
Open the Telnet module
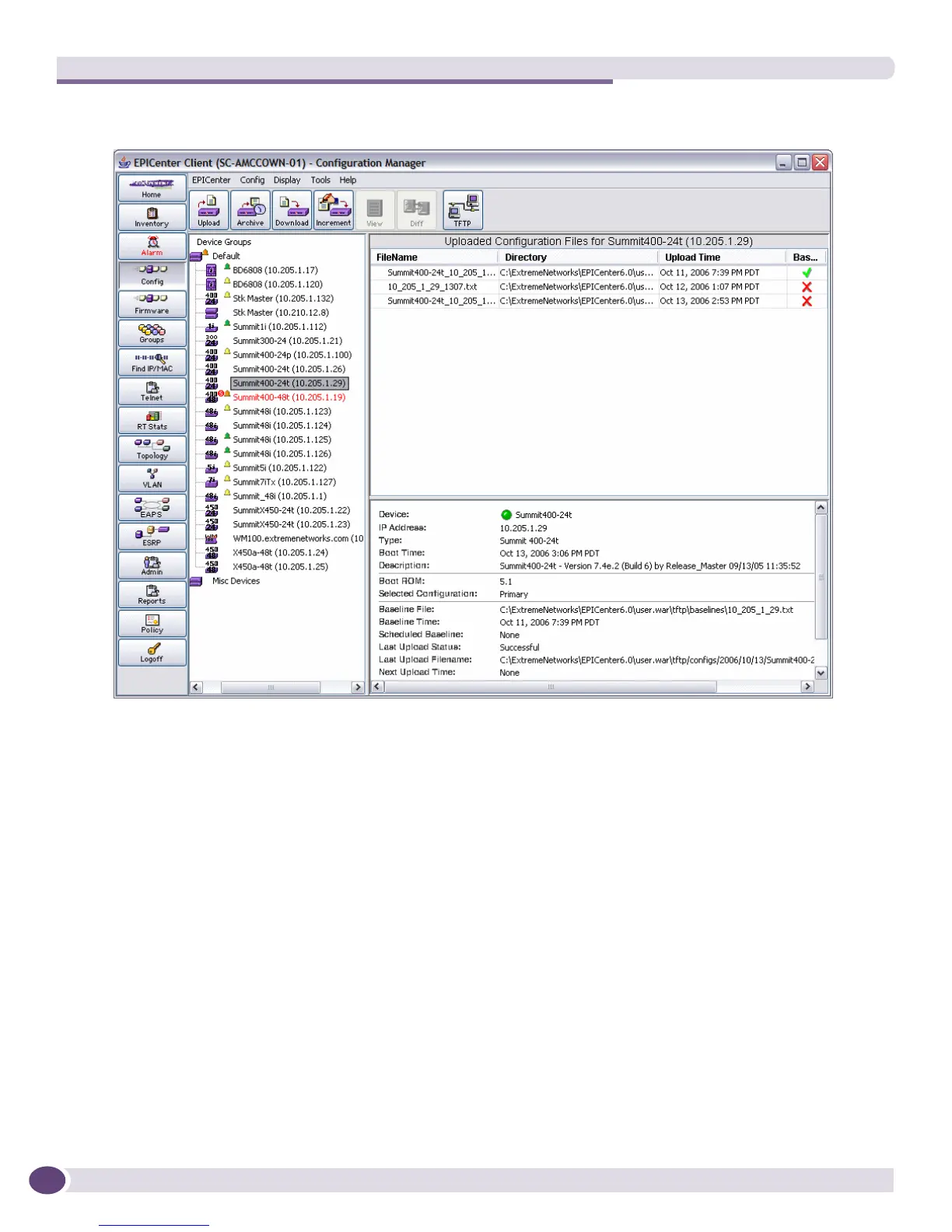pos(152,391)
